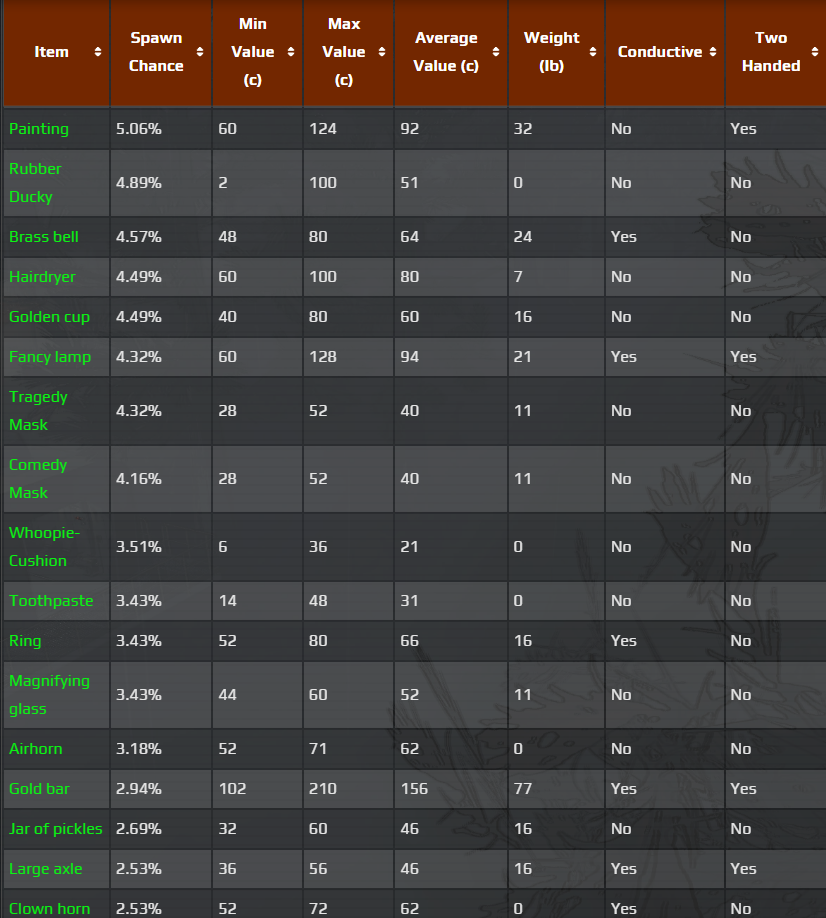Open the Painting item link
The height and width of the screenshot is (918, 826).
[39, 128]
